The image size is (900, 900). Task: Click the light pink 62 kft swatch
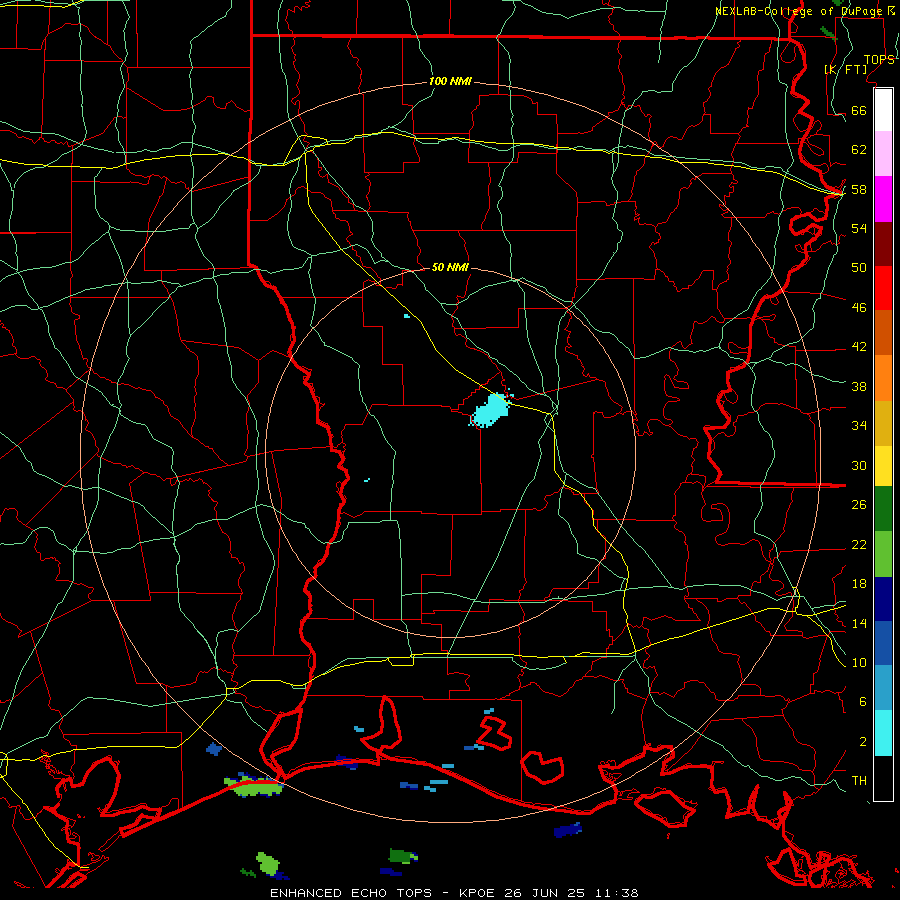[883, 154]
